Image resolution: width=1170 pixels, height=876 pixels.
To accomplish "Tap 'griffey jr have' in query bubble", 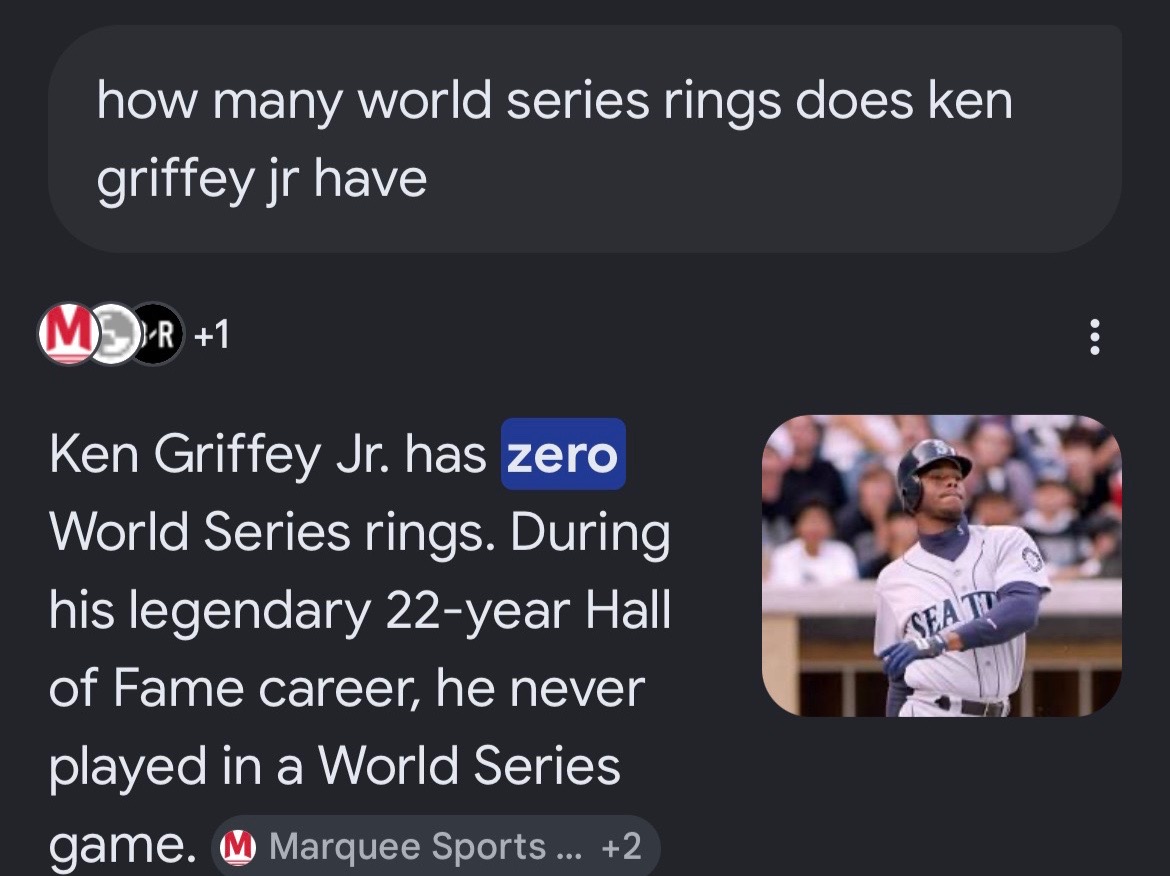I will coord(262,179).
